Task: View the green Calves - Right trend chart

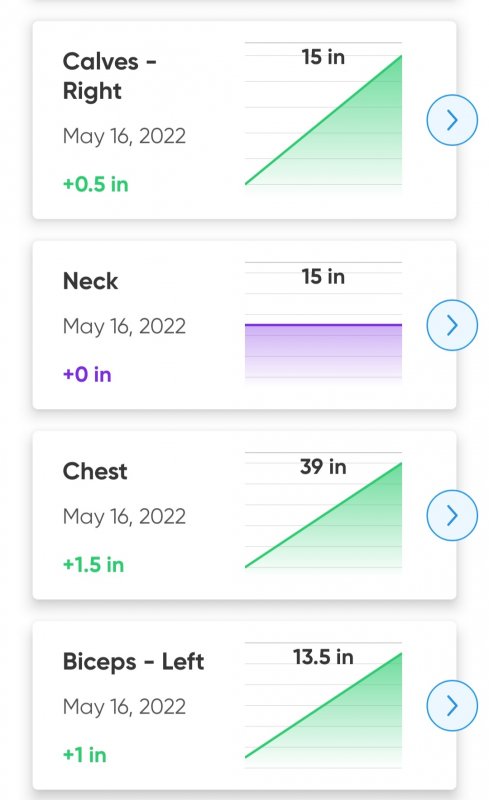Action: point(323,117)
